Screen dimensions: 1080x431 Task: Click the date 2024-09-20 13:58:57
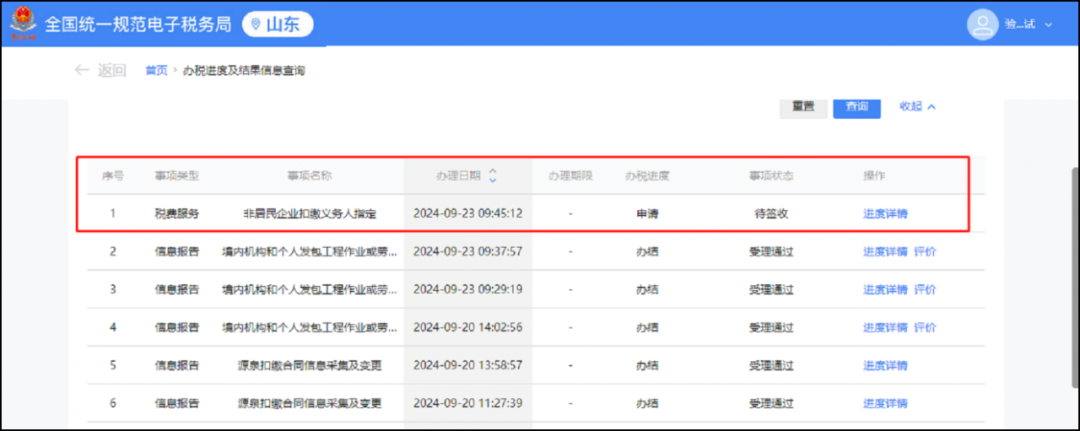[468, 366]
